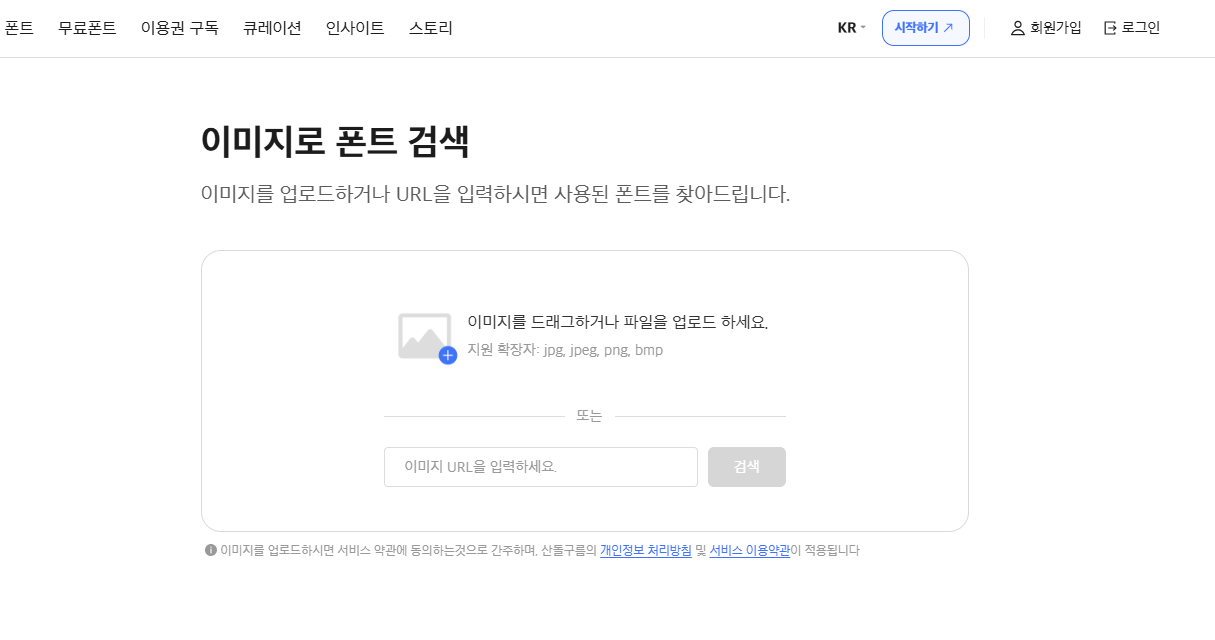Image resolution: width=1215 pixels, height=640 pixels.
Task: Click the info icon beside the terms notice
Action: click(211, 550)
